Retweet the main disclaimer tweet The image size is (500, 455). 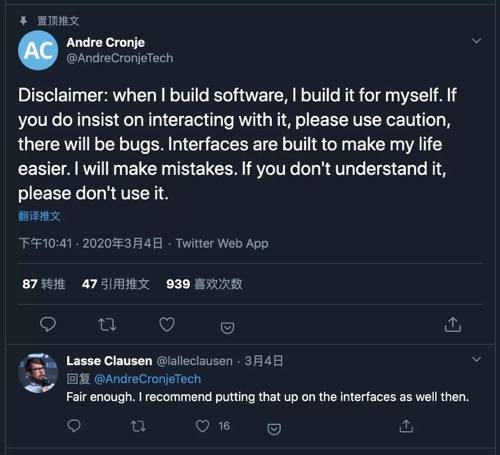click(107, 325)
